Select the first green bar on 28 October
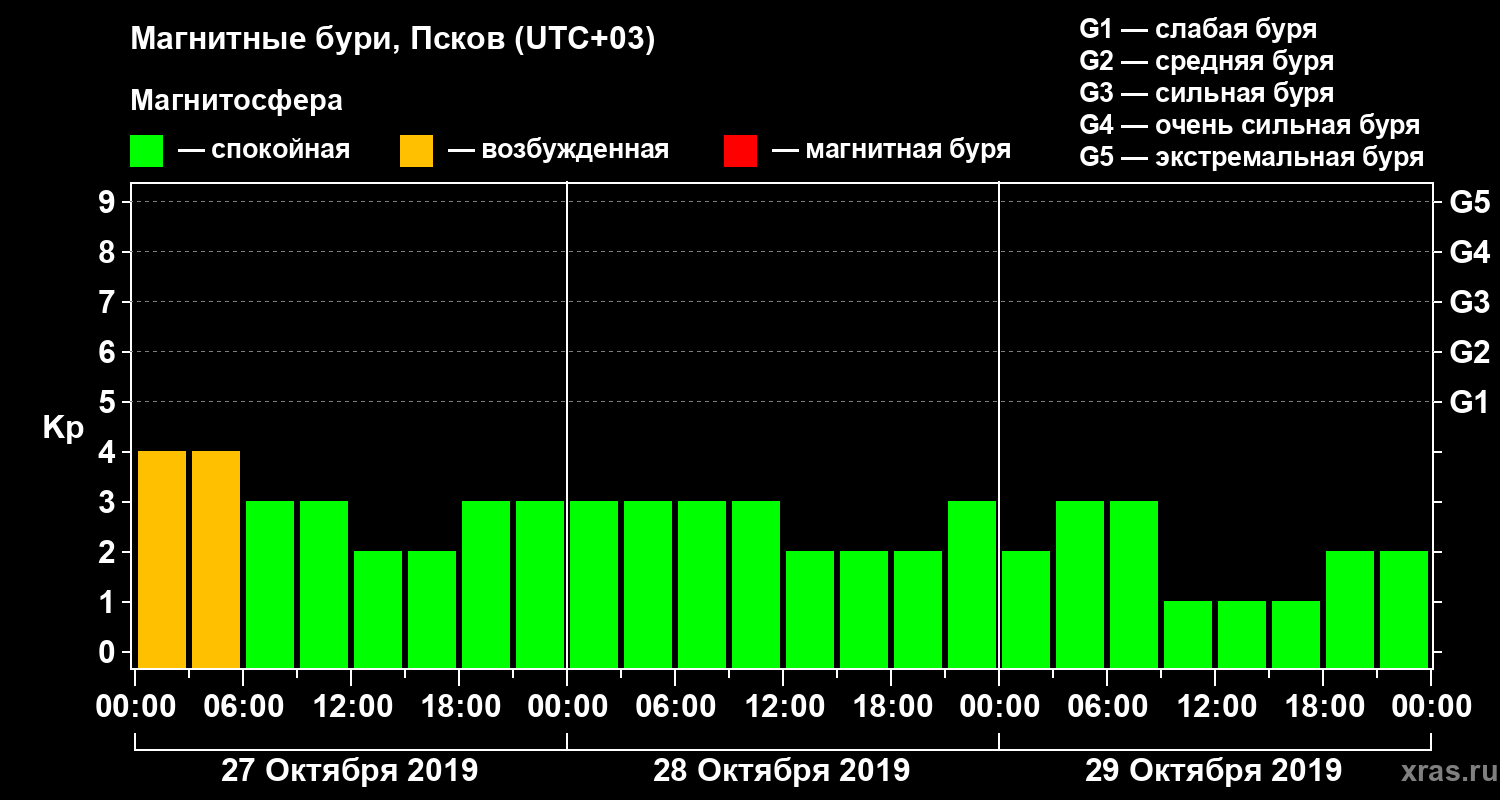This screenshot has width=1500, height=800. [594, 584]
